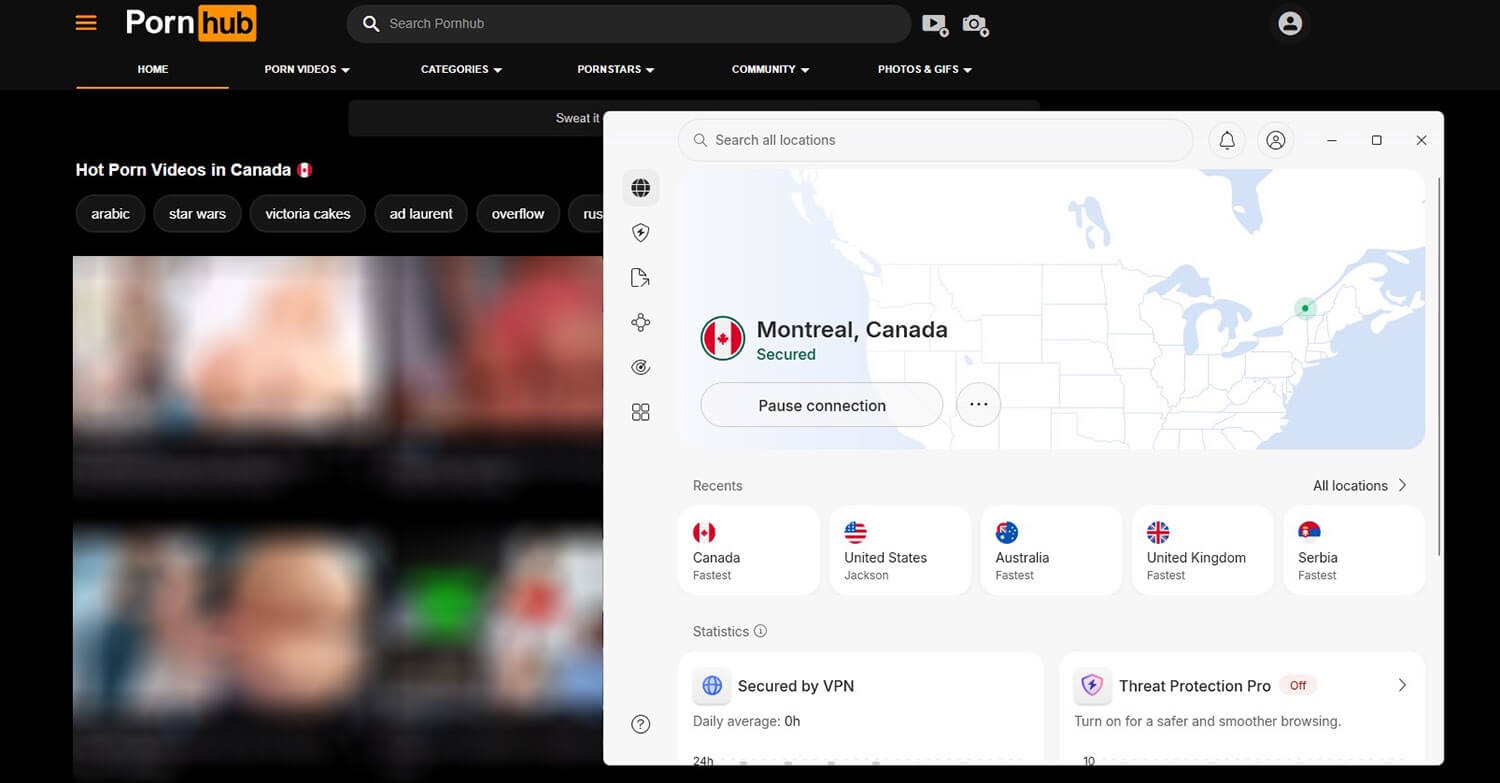Click the VPN window vertical scrollbar

pyautogui.click(x=1439, y=367)
